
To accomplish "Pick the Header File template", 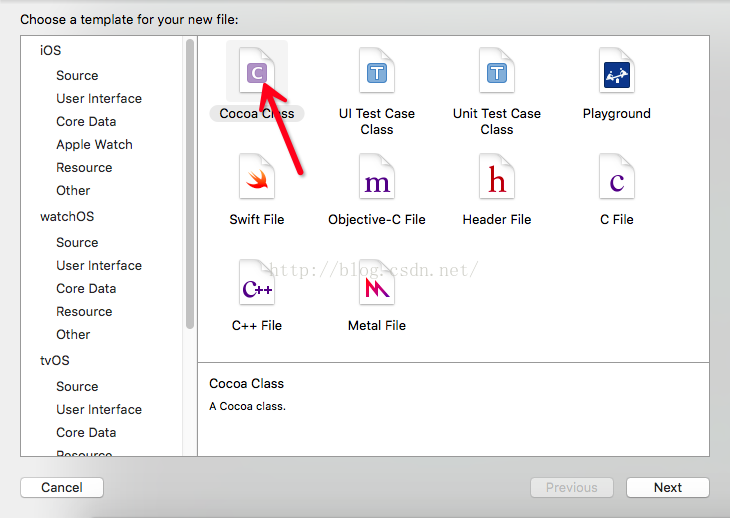I will (497, 180).
